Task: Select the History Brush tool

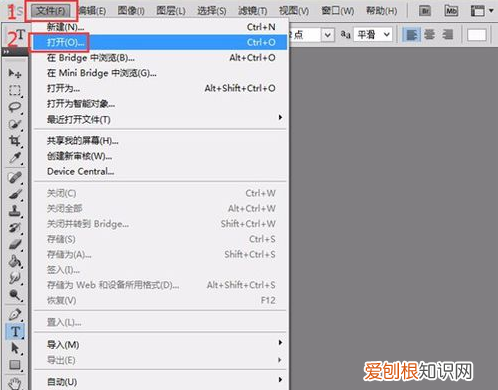Action: coord(15,228)
